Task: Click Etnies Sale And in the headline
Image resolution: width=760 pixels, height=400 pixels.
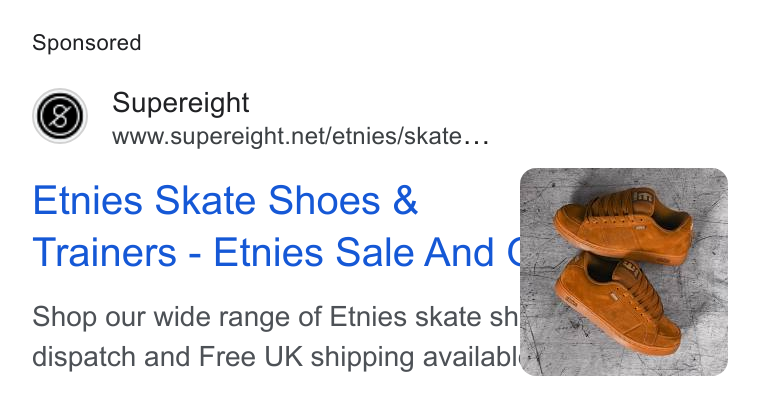Action: 354,252
